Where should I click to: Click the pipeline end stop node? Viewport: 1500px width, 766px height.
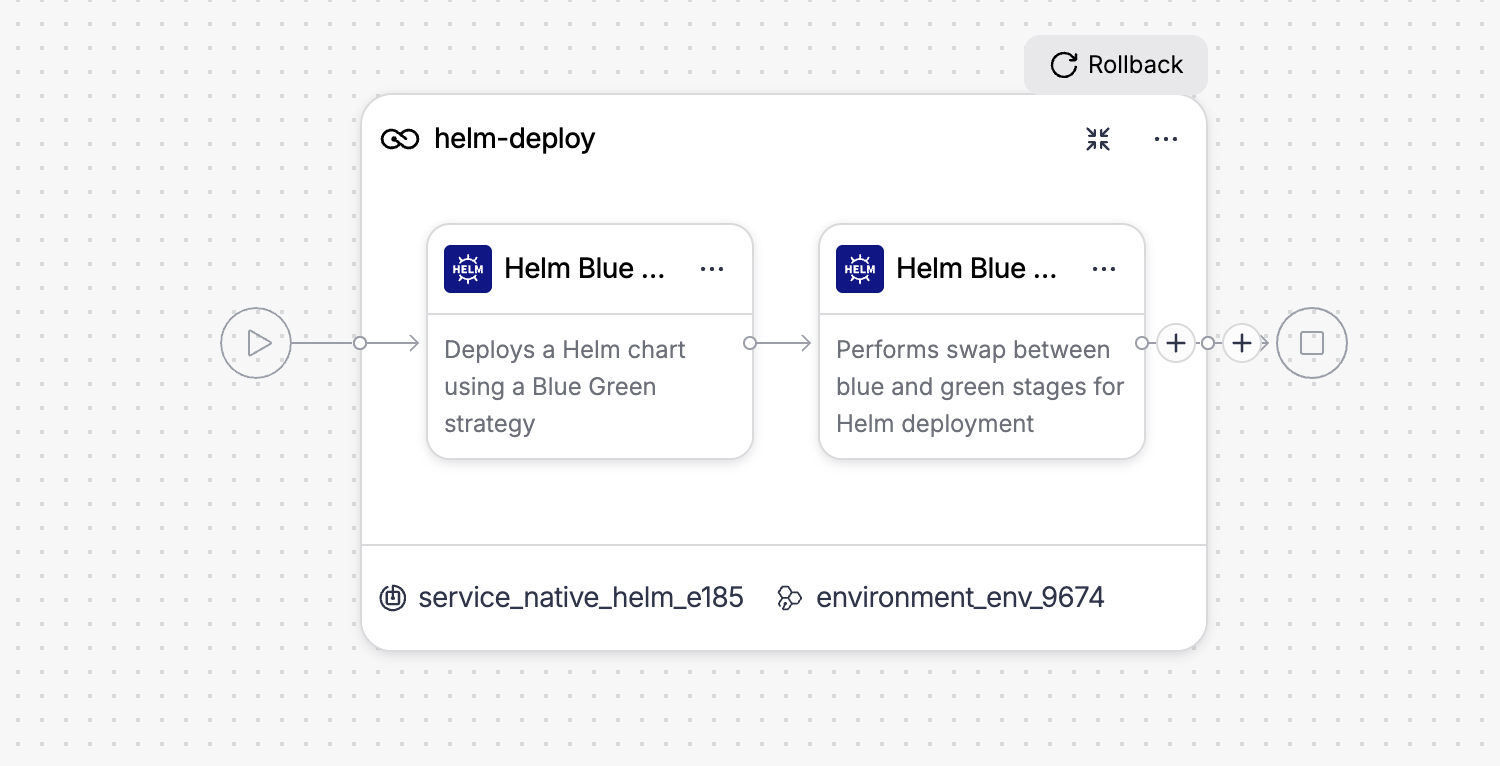pyautogui.click(x=1312, y=343)
